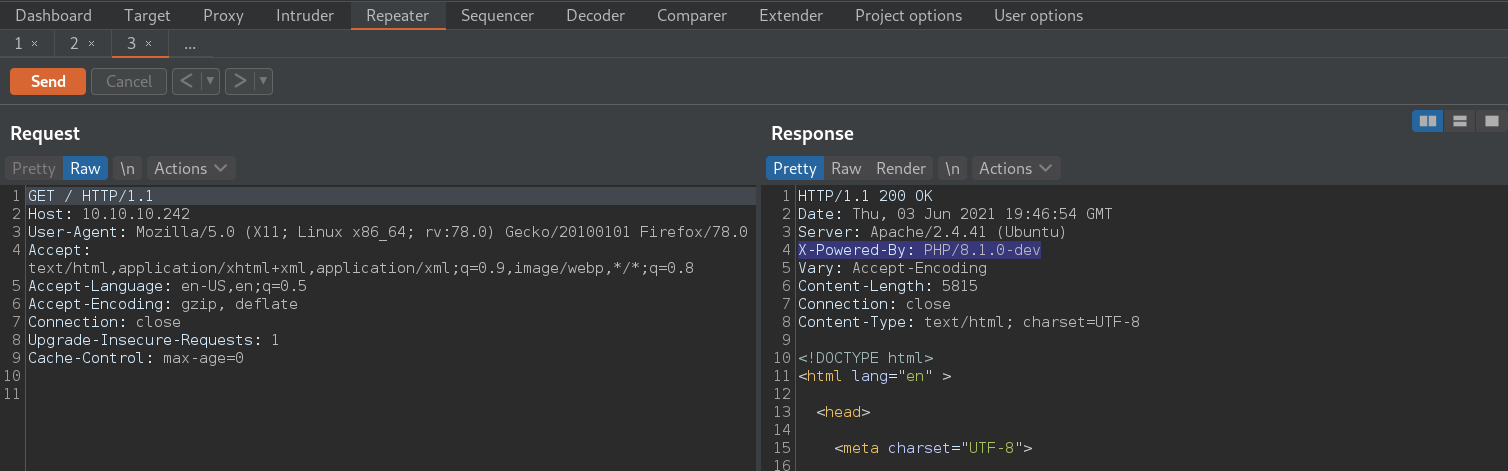Open the Comparer tab
The width and height of the screenshot is (1508, 471).
[x=692, y=15]
